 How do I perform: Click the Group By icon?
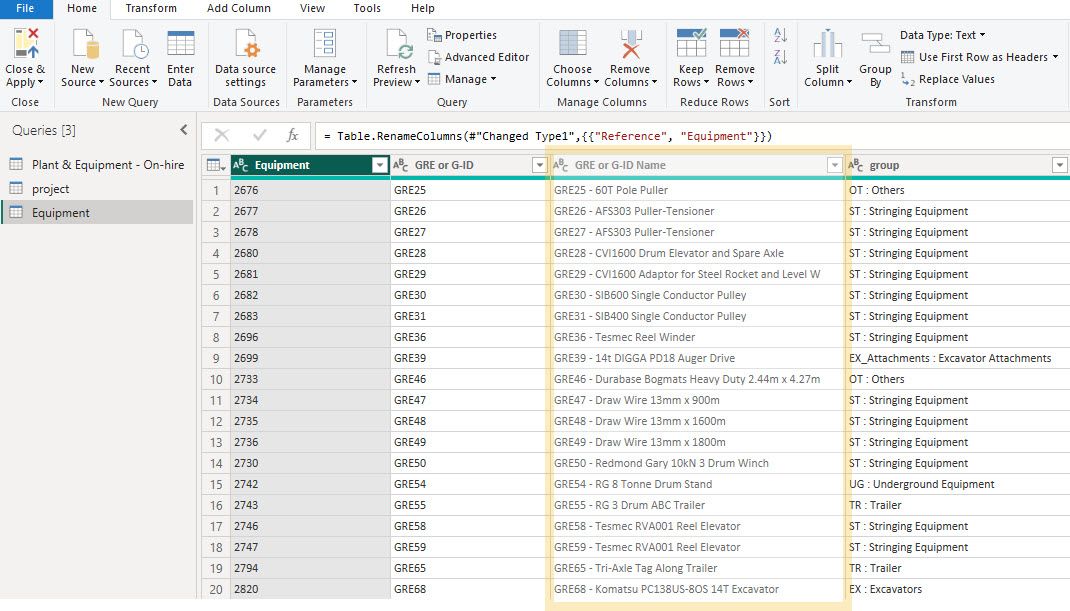pyautogui.click(x=875, y=44)
